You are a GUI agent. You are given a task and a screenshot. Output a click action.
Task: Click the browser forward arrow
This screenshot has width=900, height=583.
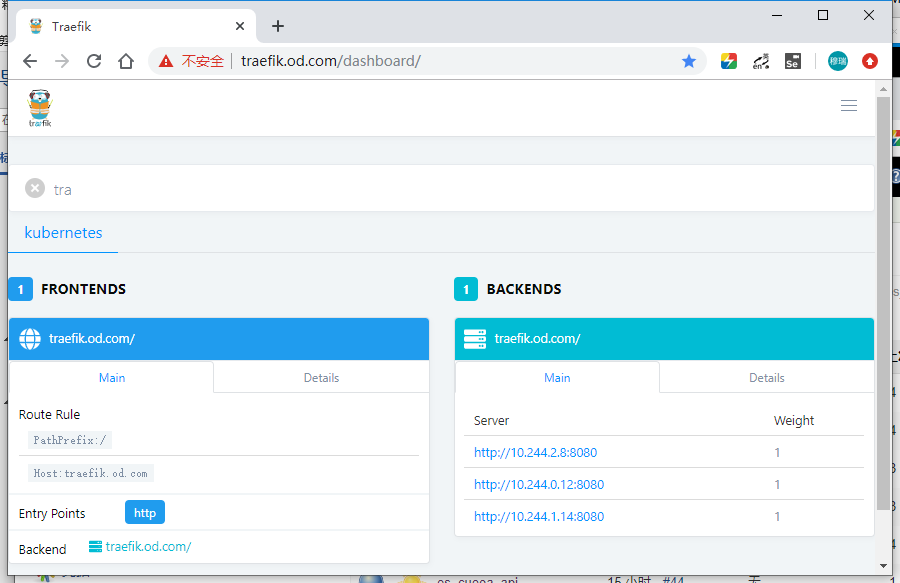pos(62,61)
